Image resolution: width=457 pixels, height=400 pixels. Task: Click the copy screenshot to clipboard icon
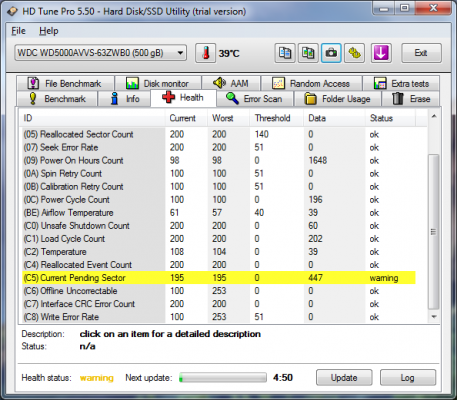308,53
